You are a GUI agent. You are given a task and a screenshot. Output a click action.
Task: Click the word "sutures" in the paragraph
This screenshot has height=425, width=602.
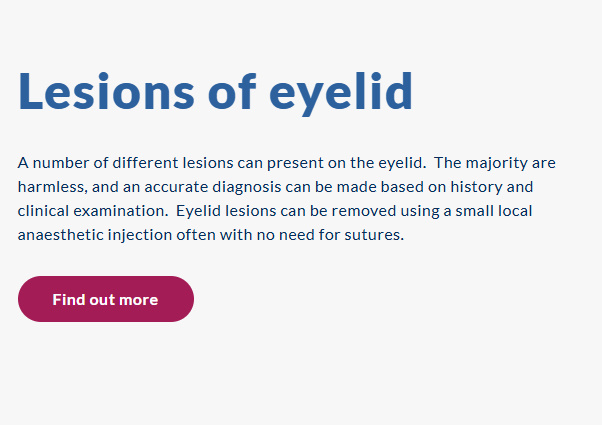point(373,236)
